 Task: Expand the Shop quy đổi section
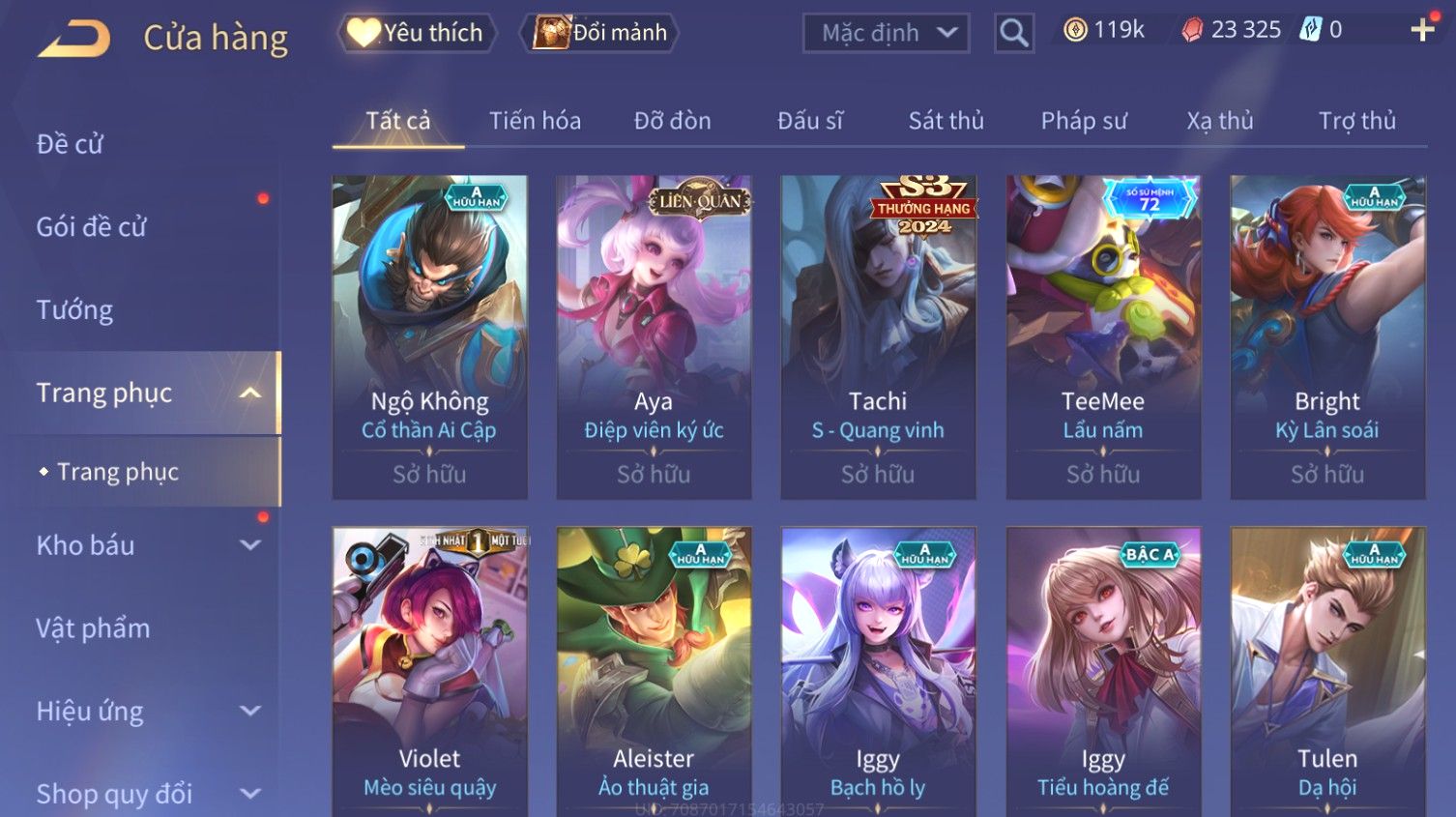(x=250, y=795)
